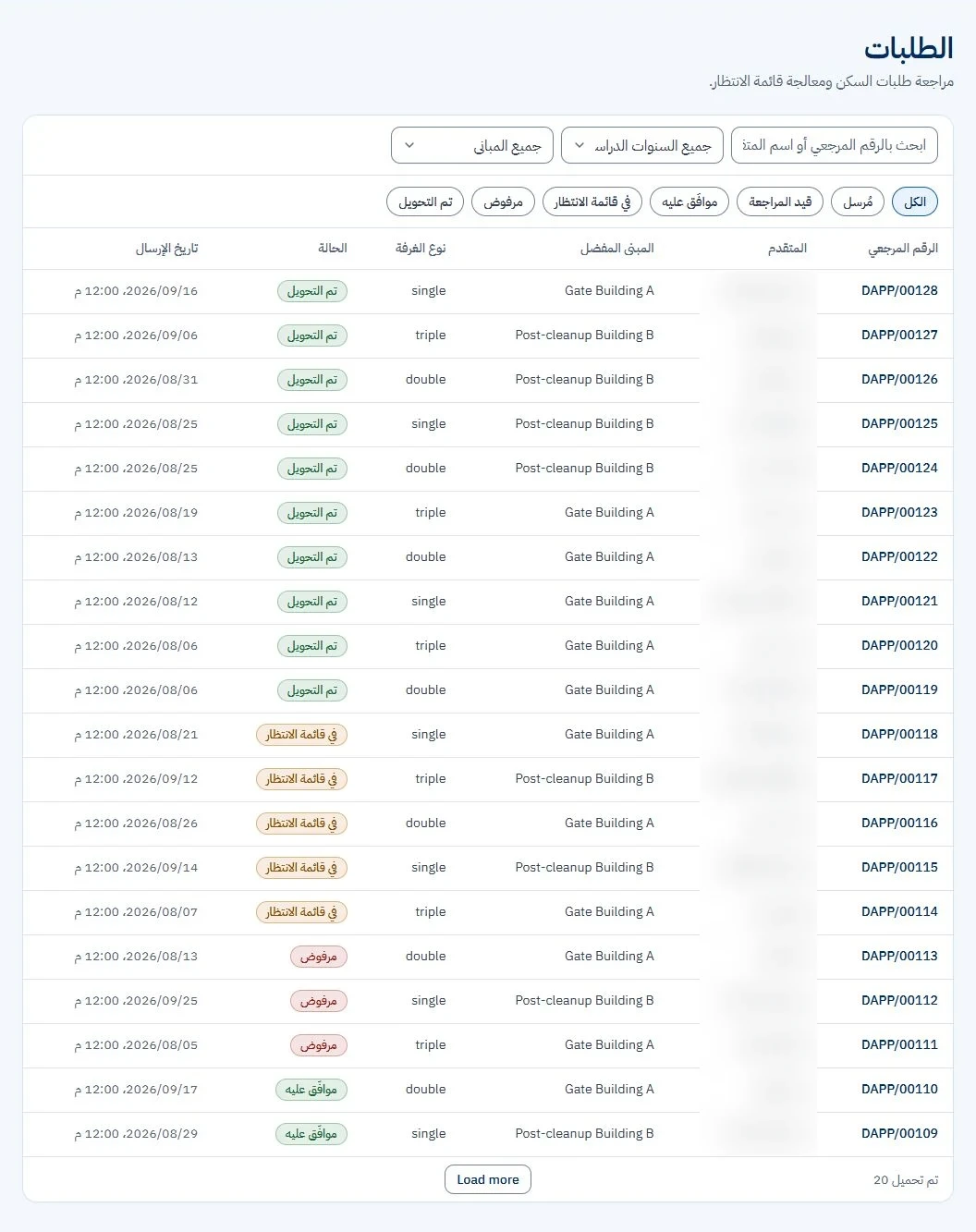Filter by مرفوض status chip

[x=503, y=201]
